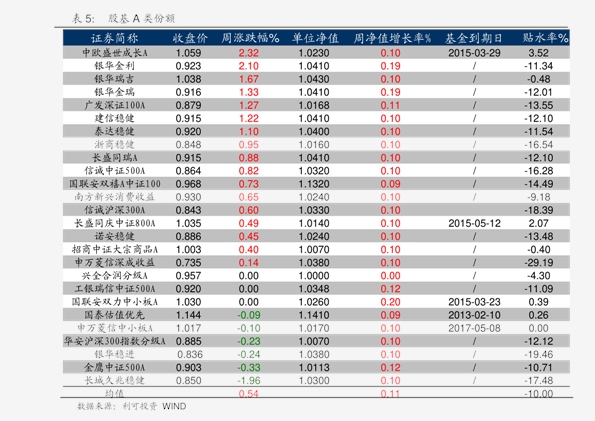Select the 贴水率% column header

545,38
